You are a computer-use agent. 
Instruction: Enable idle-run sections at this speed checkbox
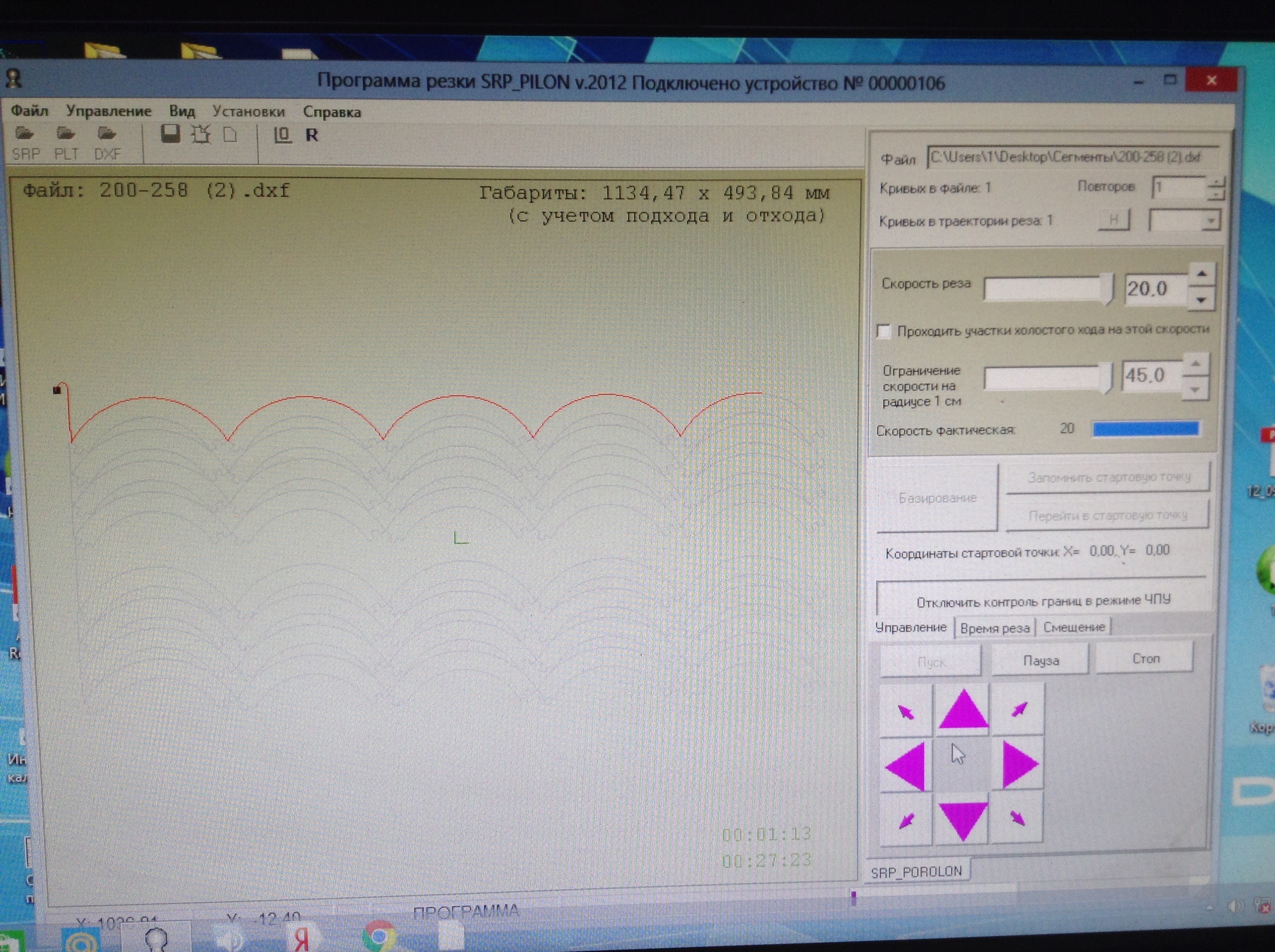(883, 332)
